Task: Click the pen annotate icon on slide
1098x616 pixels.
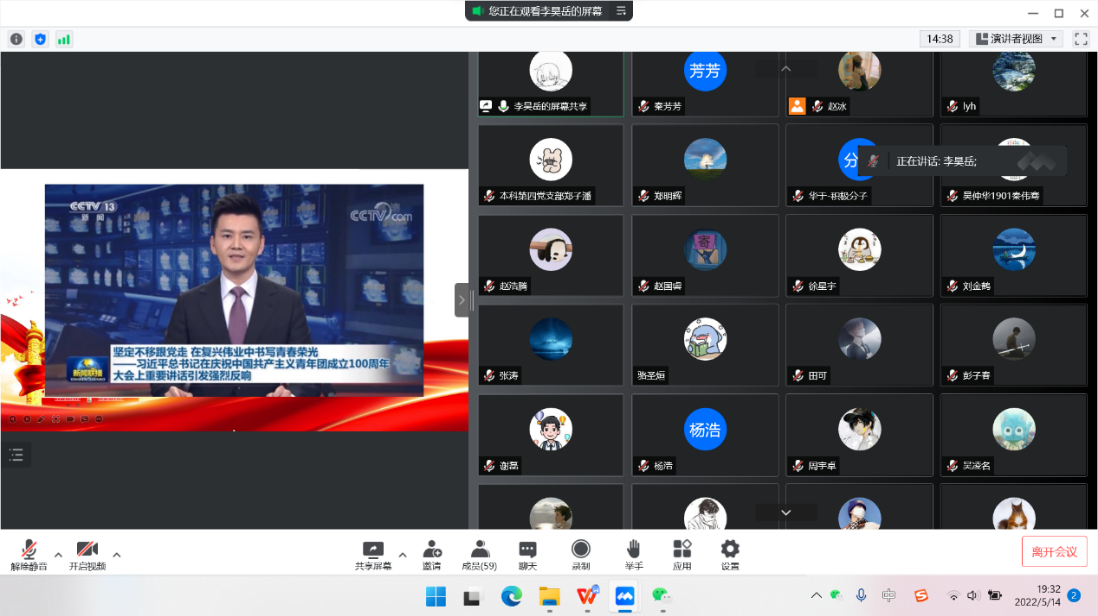Action: click(41, 419)
